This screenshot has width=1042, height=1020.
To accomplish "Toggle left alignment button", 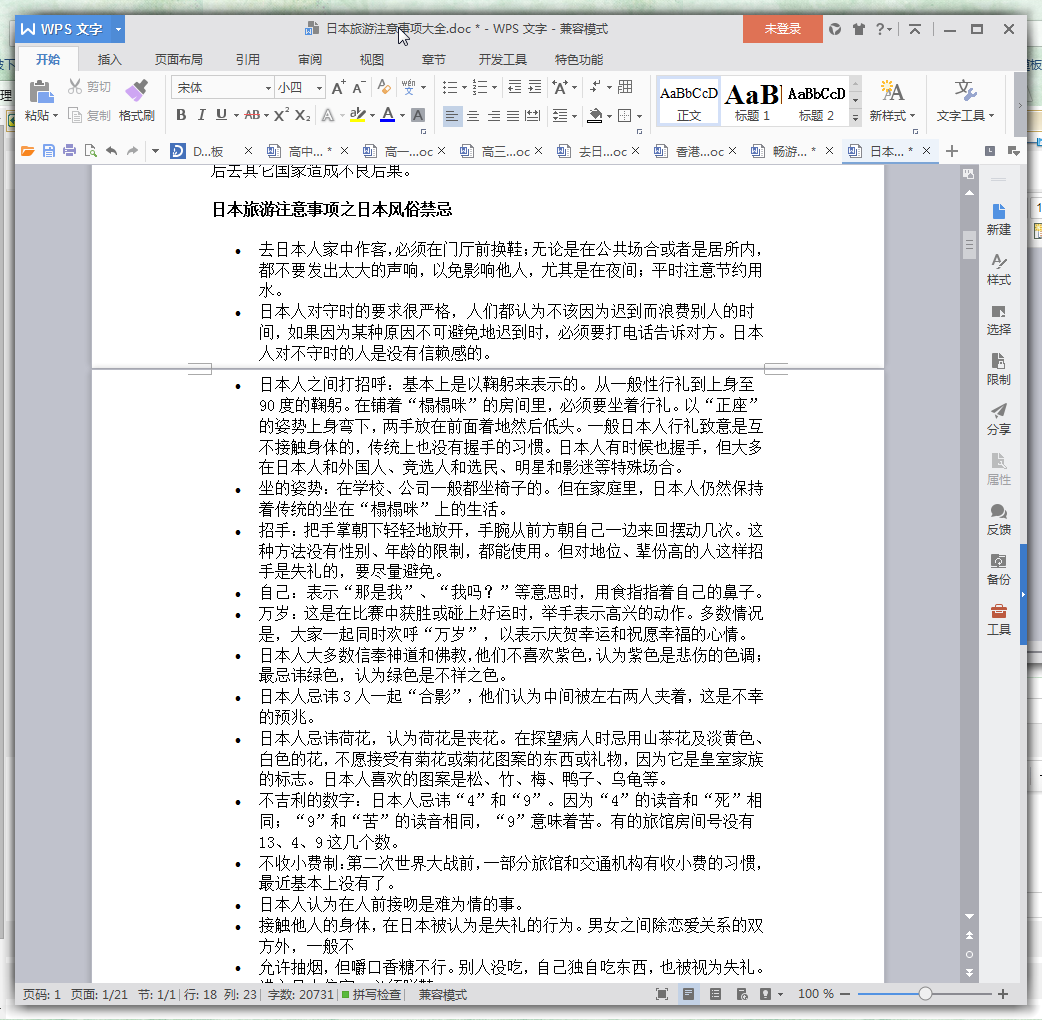I will click(452, 116).
